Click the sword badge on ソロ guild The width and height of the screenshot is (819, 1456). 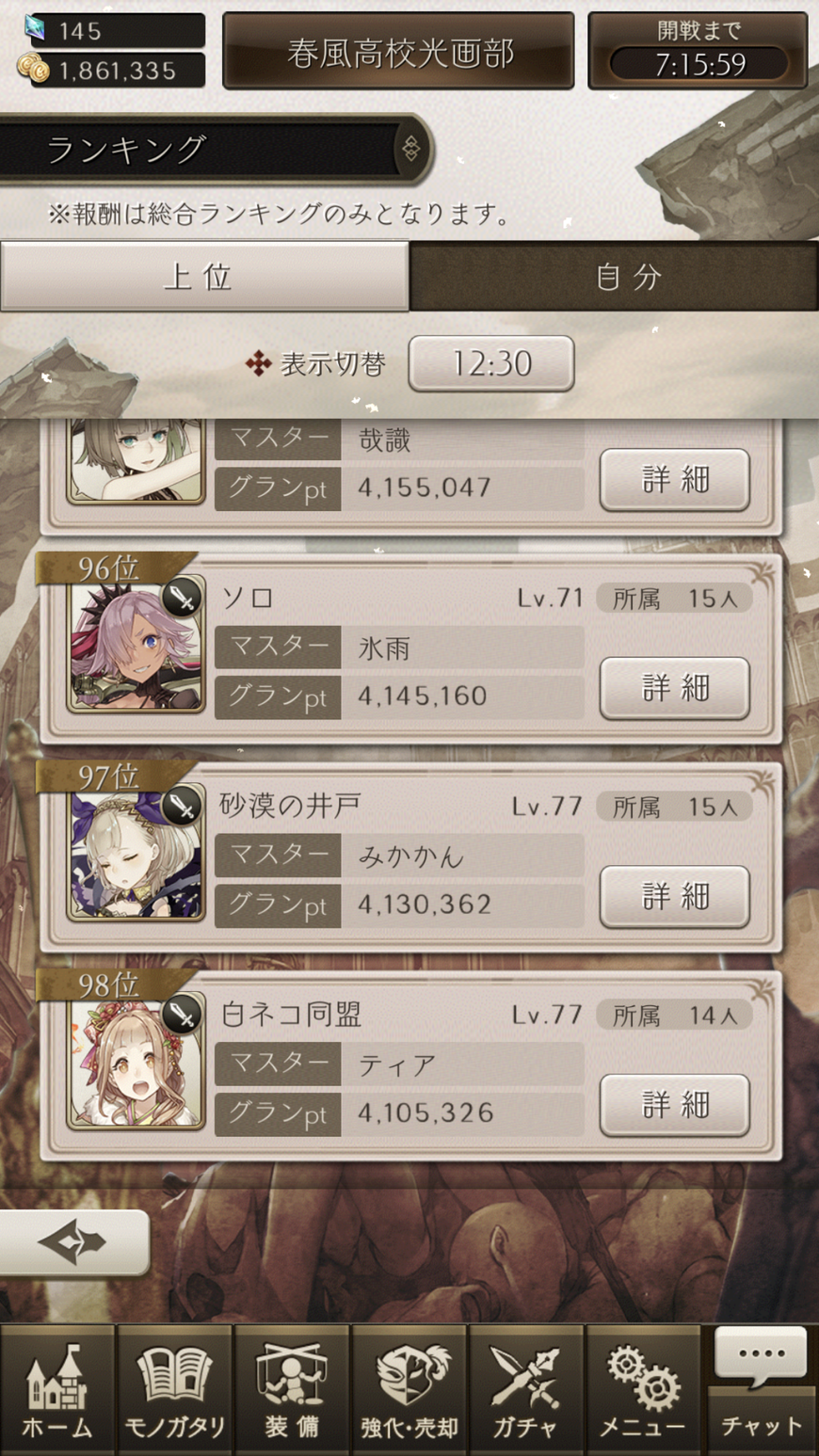[x=183, y=597]
